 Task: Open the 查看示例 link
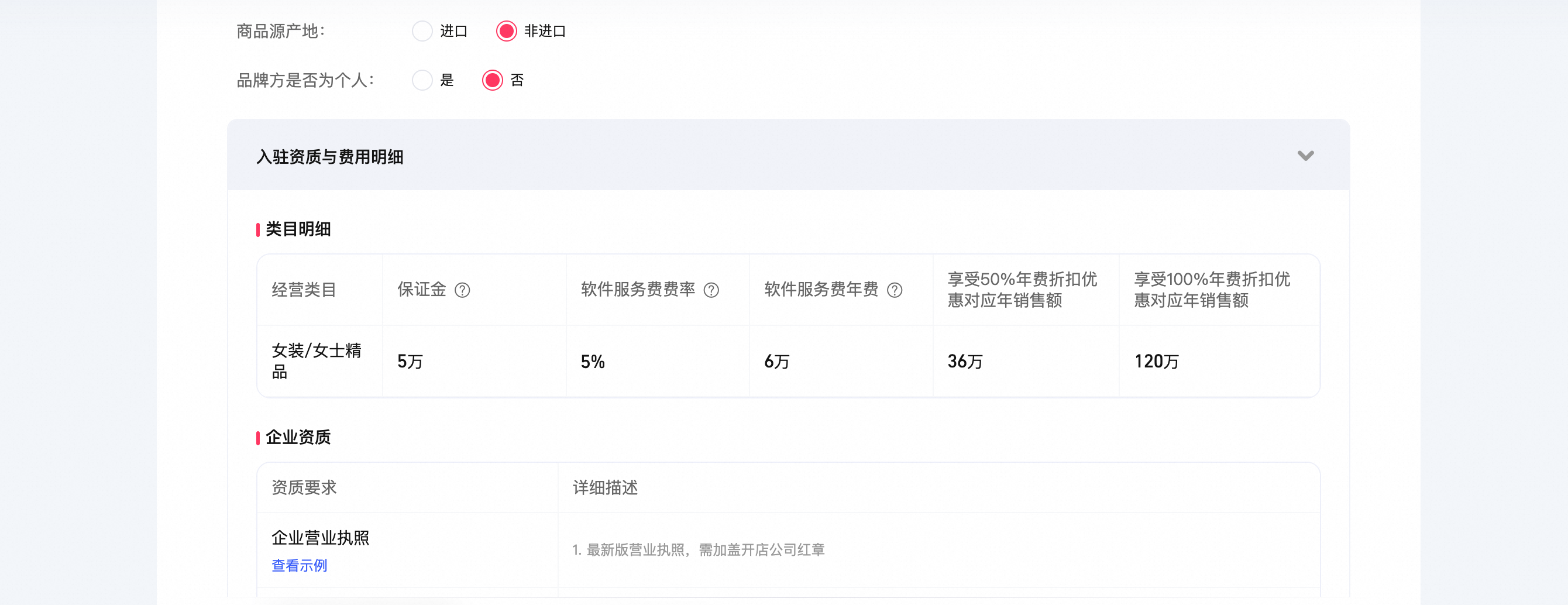(x=299, y=565)
